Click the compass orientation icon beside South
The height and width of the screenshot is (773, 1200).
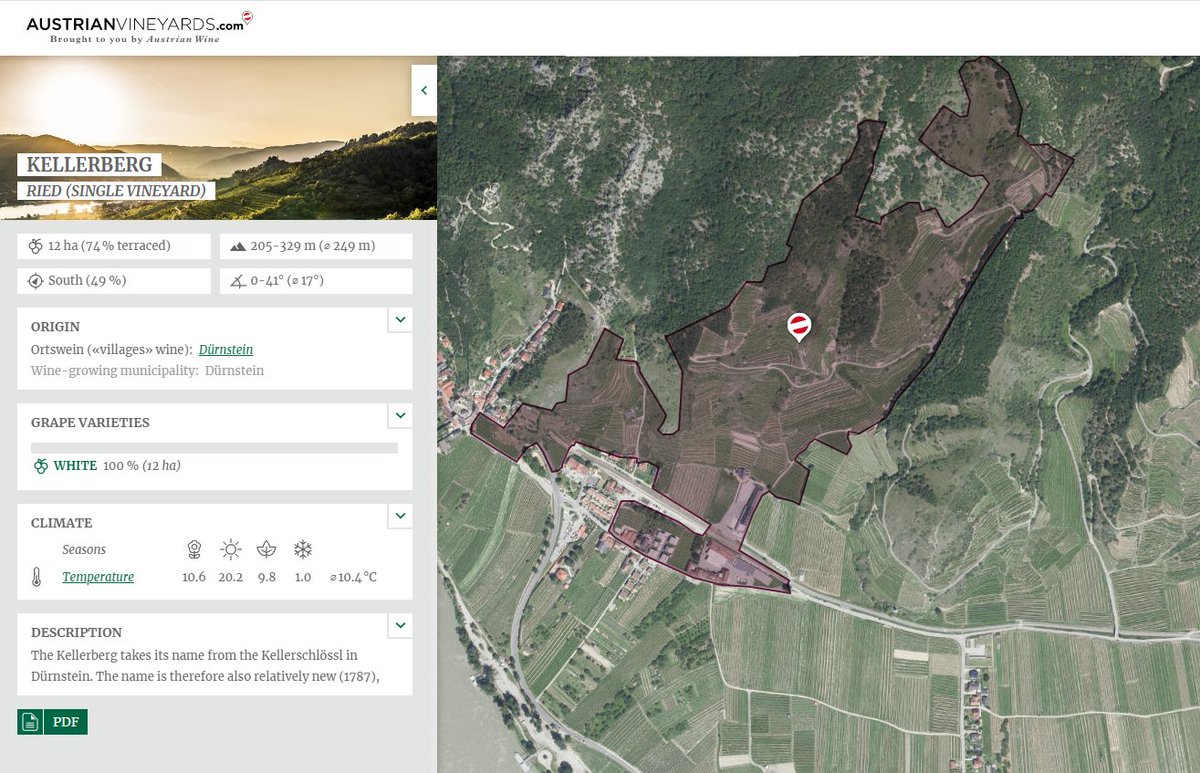[36, 280]
